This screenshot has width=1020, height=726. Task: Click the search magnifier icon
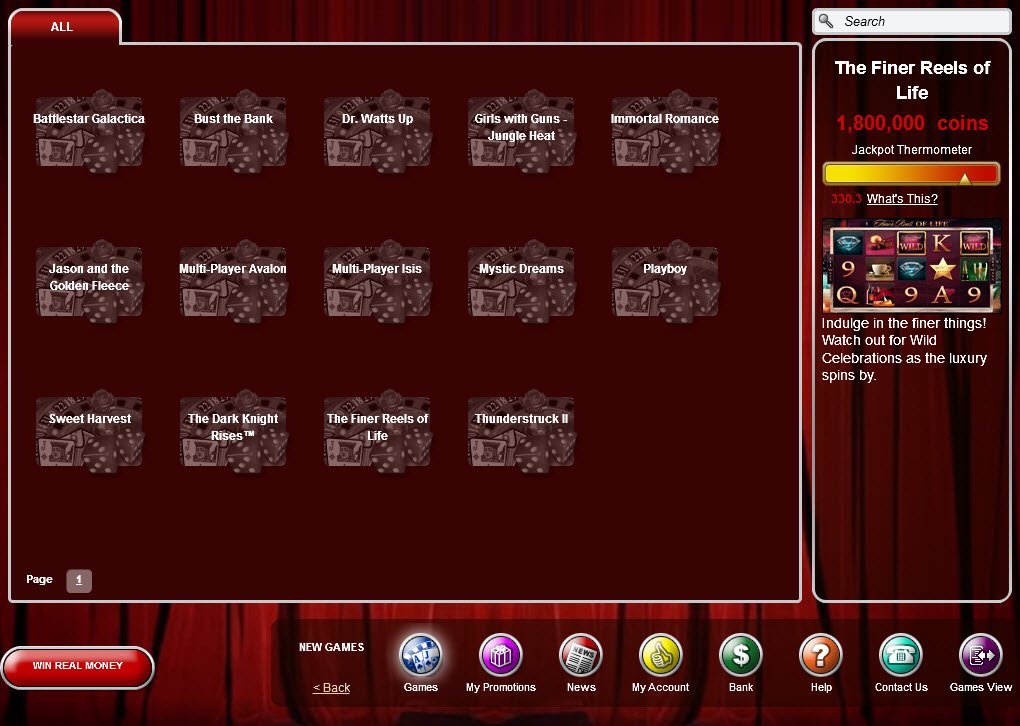click(x=826, y=21)
